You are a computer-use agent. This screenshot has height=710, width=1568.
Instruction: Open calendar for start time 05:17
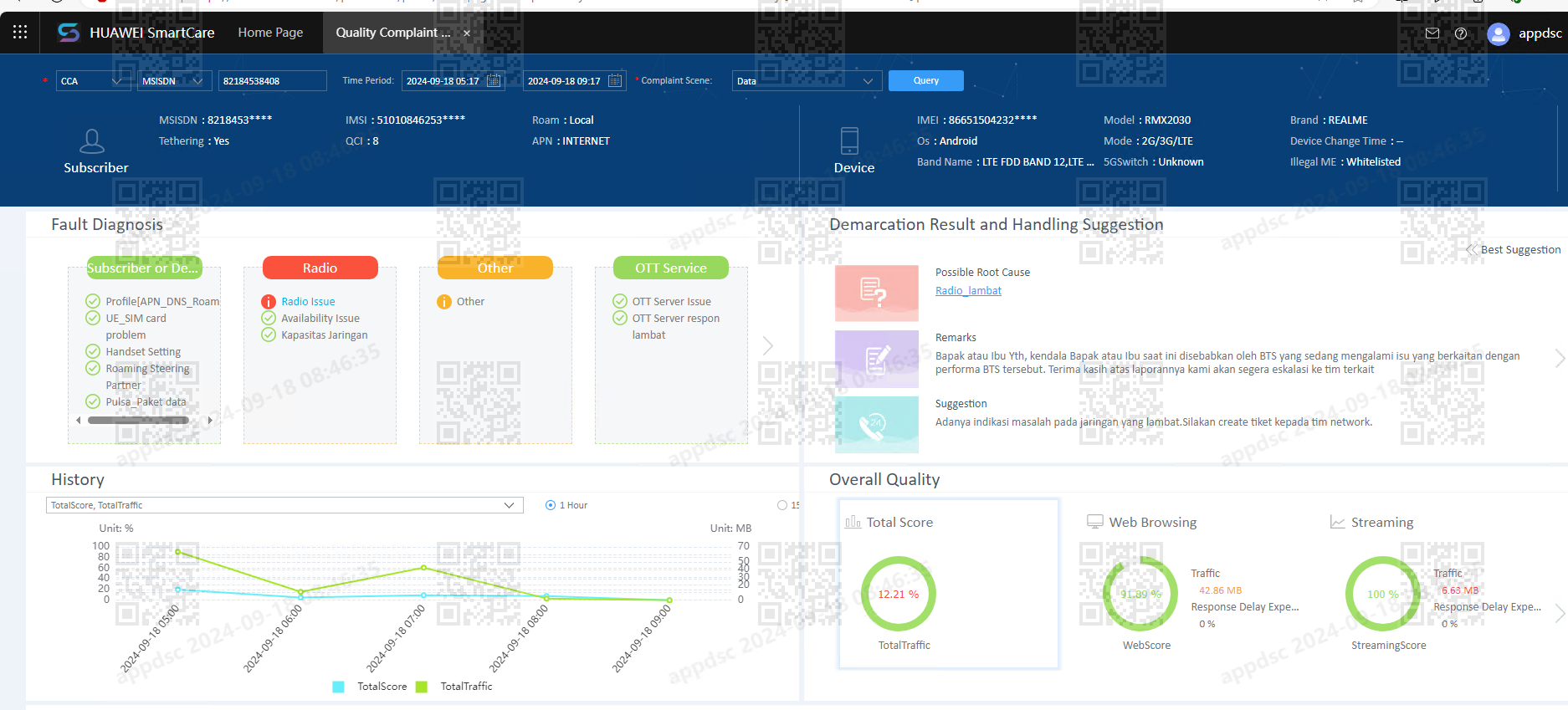(494, 80)
